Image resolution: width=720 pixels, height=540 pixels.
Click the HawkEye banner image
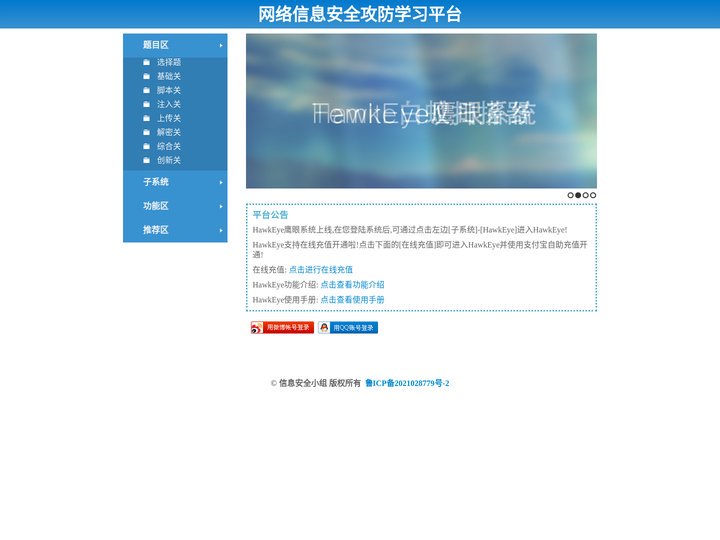(422, 111)
